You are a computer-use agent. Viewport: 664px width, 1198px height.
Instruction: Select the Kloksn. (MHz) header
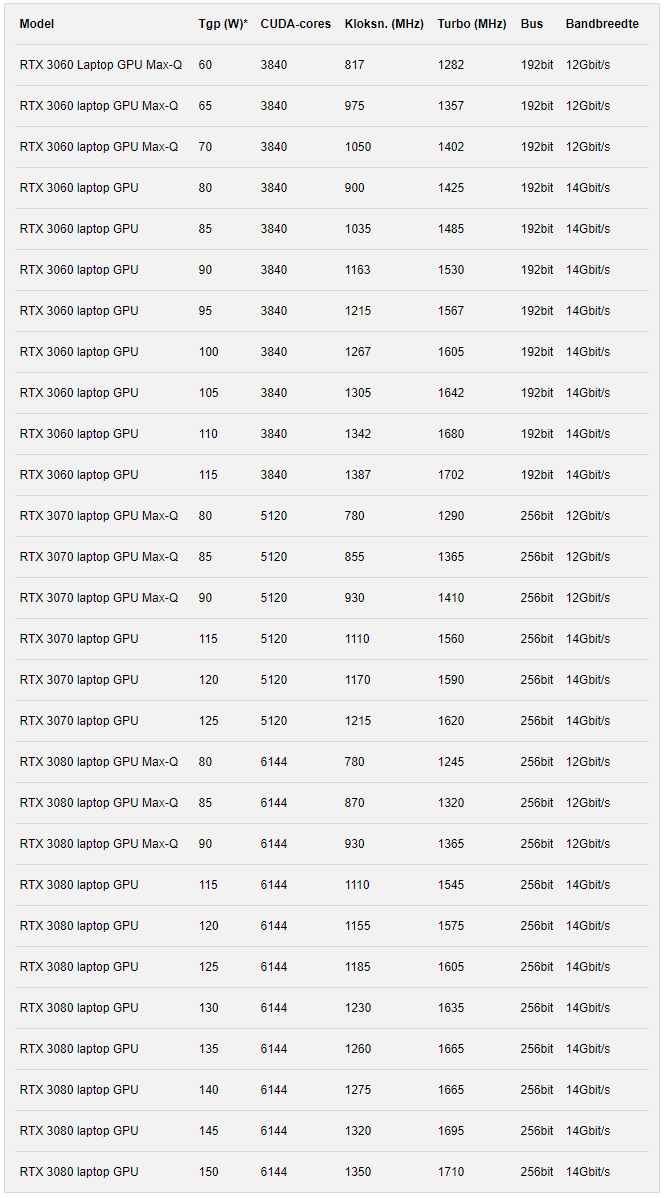[384, 24]
